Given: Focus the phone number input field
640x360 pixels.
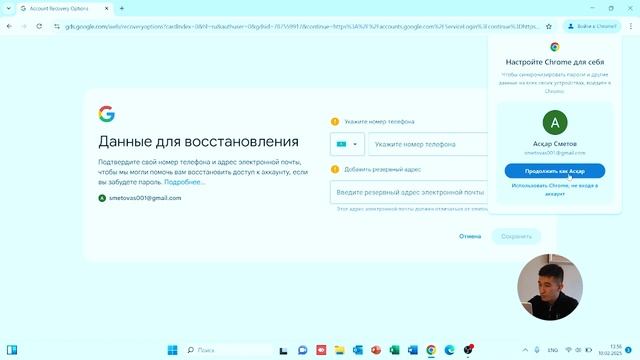Looking at the screenshot, I should click(428, 144).
